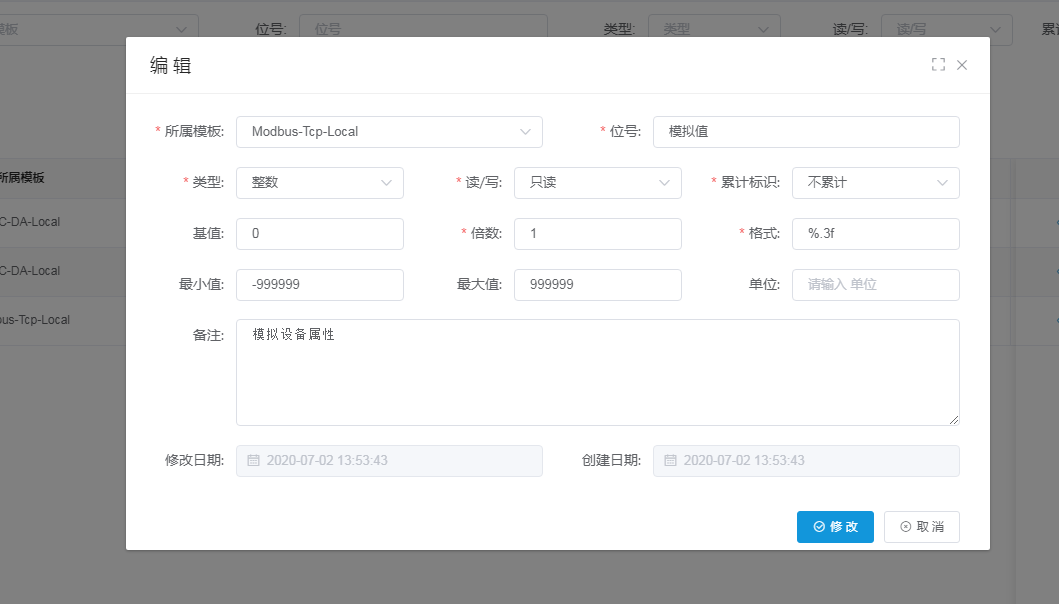Expand the 读/写 dropdown showing 只读
Viewport: 1059px width, 604px height.
[597, 183]
